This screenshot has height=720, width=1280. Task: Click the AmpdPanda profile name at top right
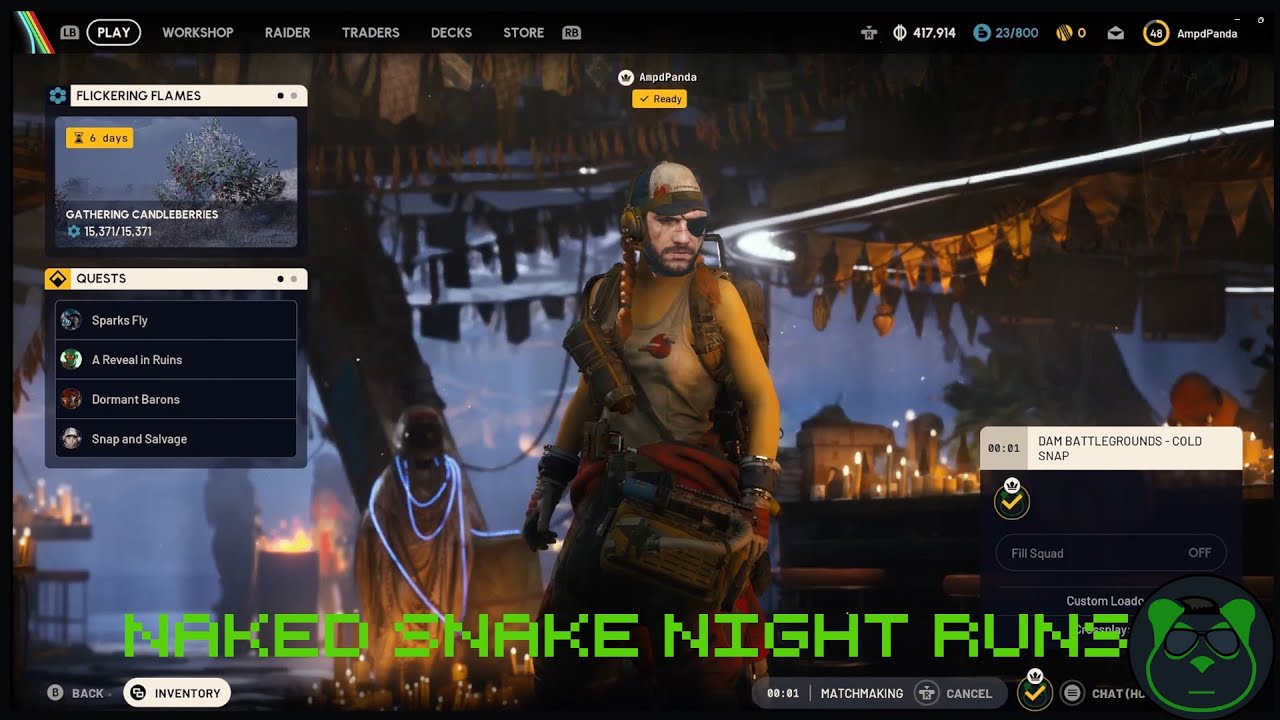click(1207, 33)
